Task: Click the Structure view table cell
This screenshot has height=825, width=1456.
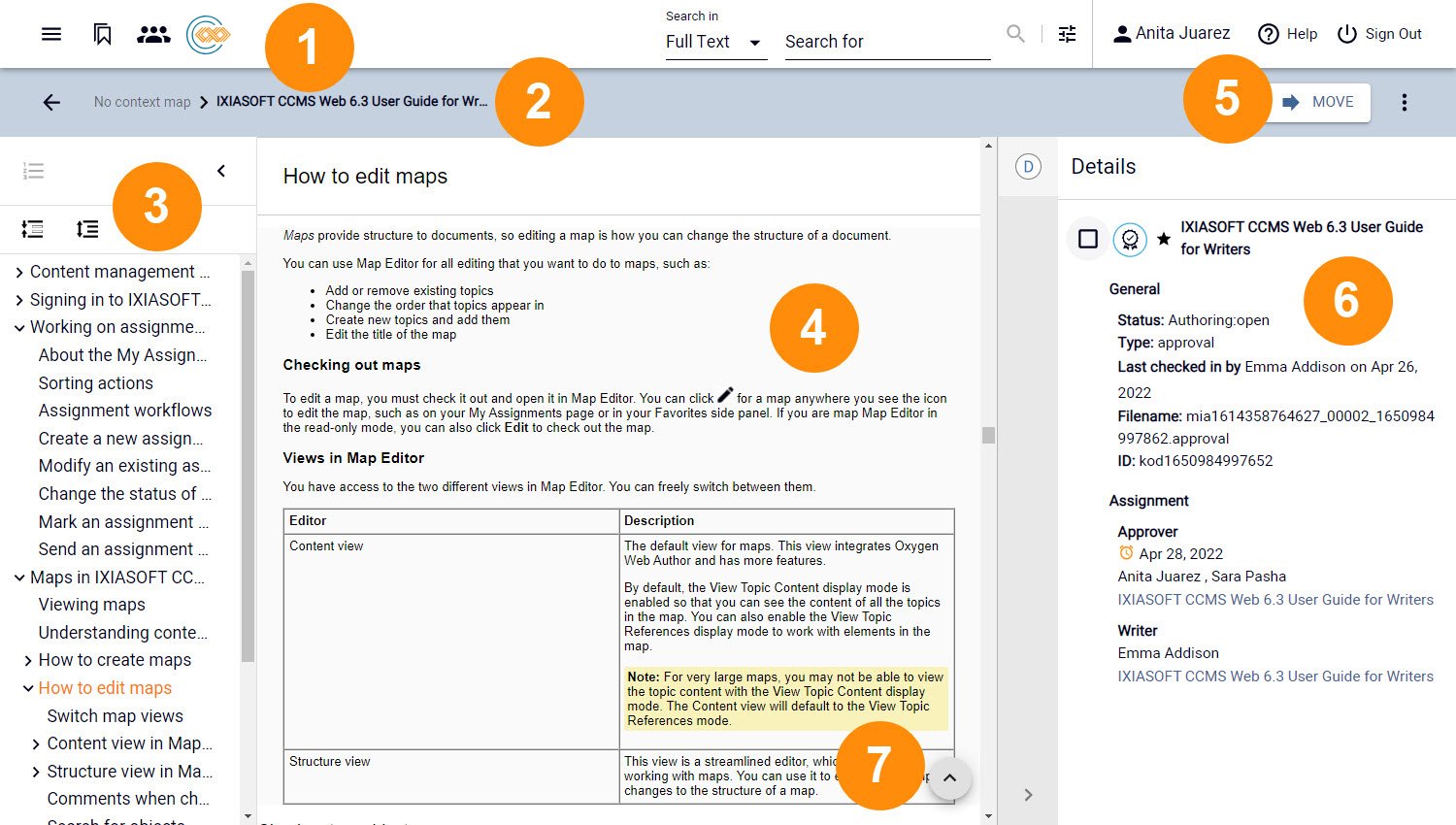Action: pos(451,776)
